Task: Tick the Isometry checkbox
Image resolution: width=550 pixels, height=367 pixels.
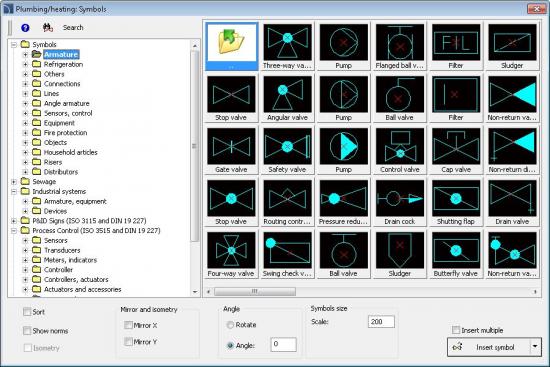Action: pos(28,348)
